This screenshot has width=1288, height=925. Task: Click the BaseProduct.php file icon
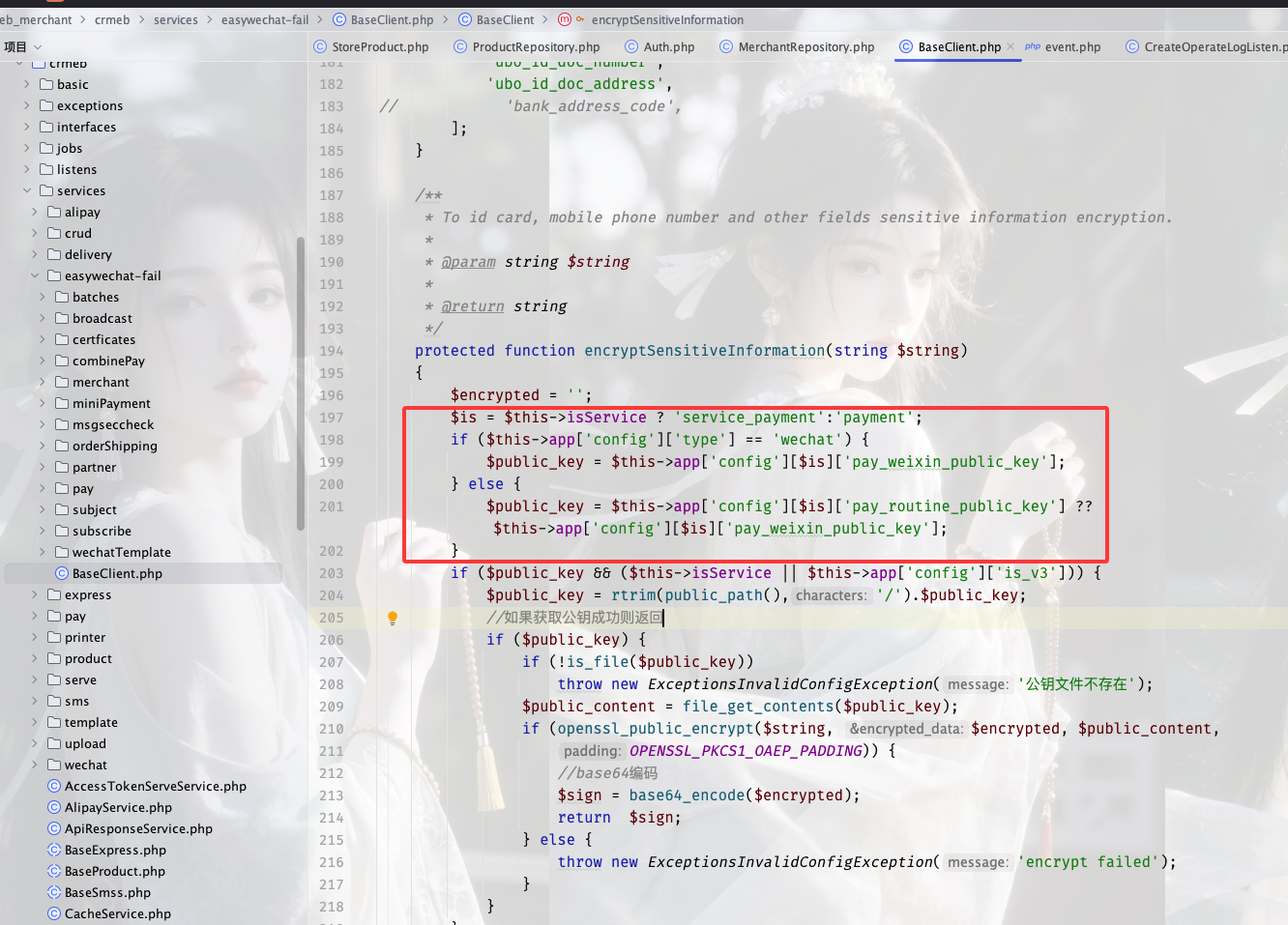[x=54, y=871]
